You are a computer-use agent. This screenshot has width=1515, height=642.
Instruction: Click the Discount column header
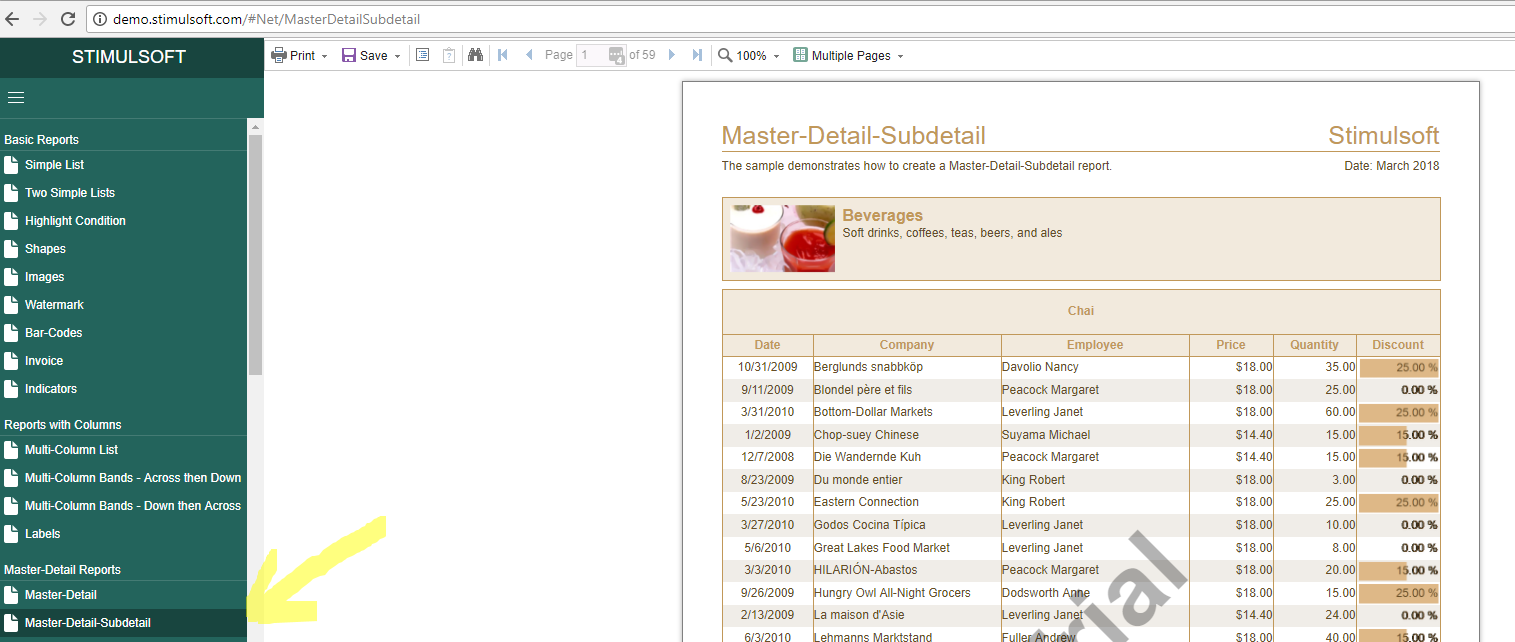point(1398,345)
